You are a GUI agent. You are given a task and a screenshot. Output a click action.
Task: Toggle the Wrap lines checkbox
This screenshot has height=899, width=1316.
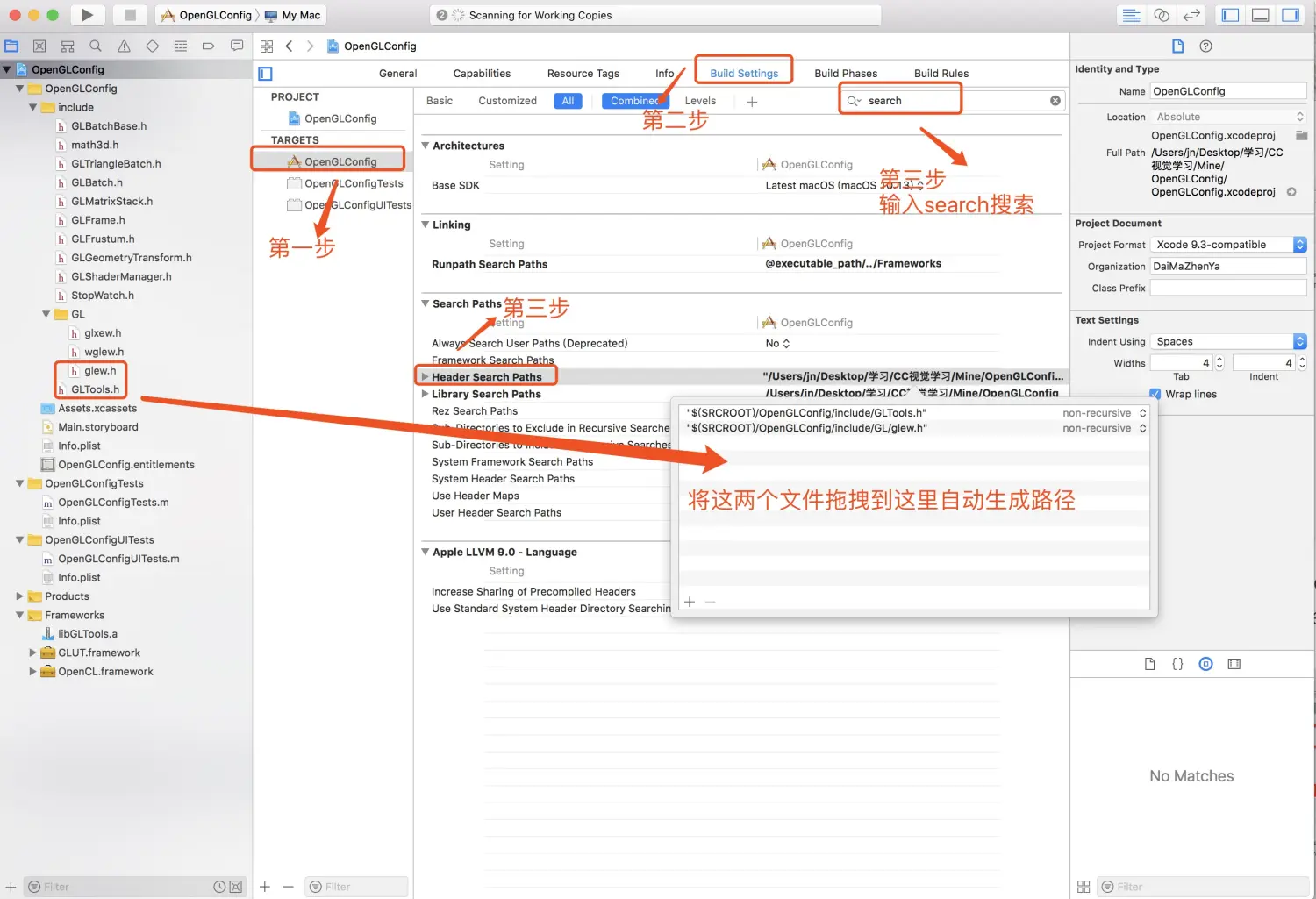pyautogui.click(x=1155, y=395)
